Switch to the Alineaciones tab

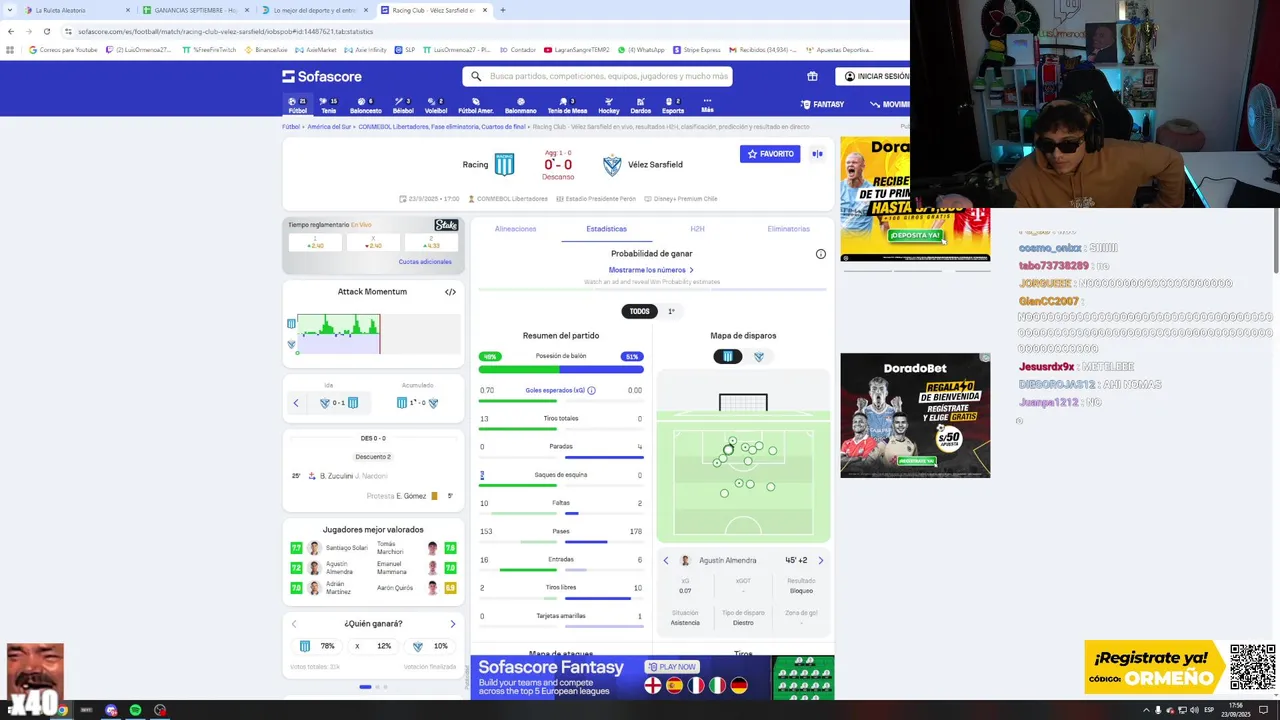[516, 229]
